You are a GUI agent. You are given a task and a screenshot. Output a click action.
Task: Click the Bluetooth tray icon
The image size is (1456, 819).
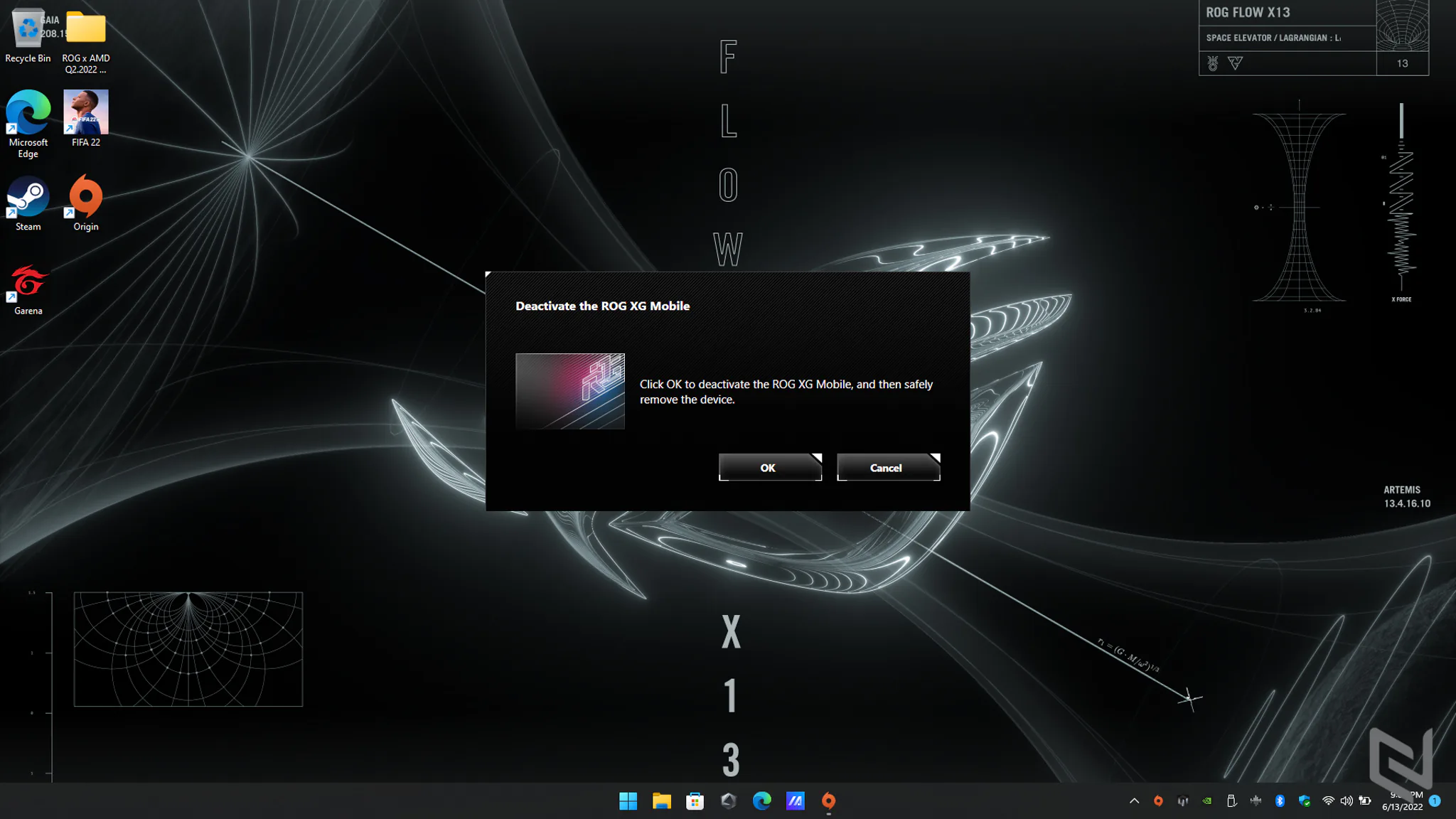(x=1280, y=801)
